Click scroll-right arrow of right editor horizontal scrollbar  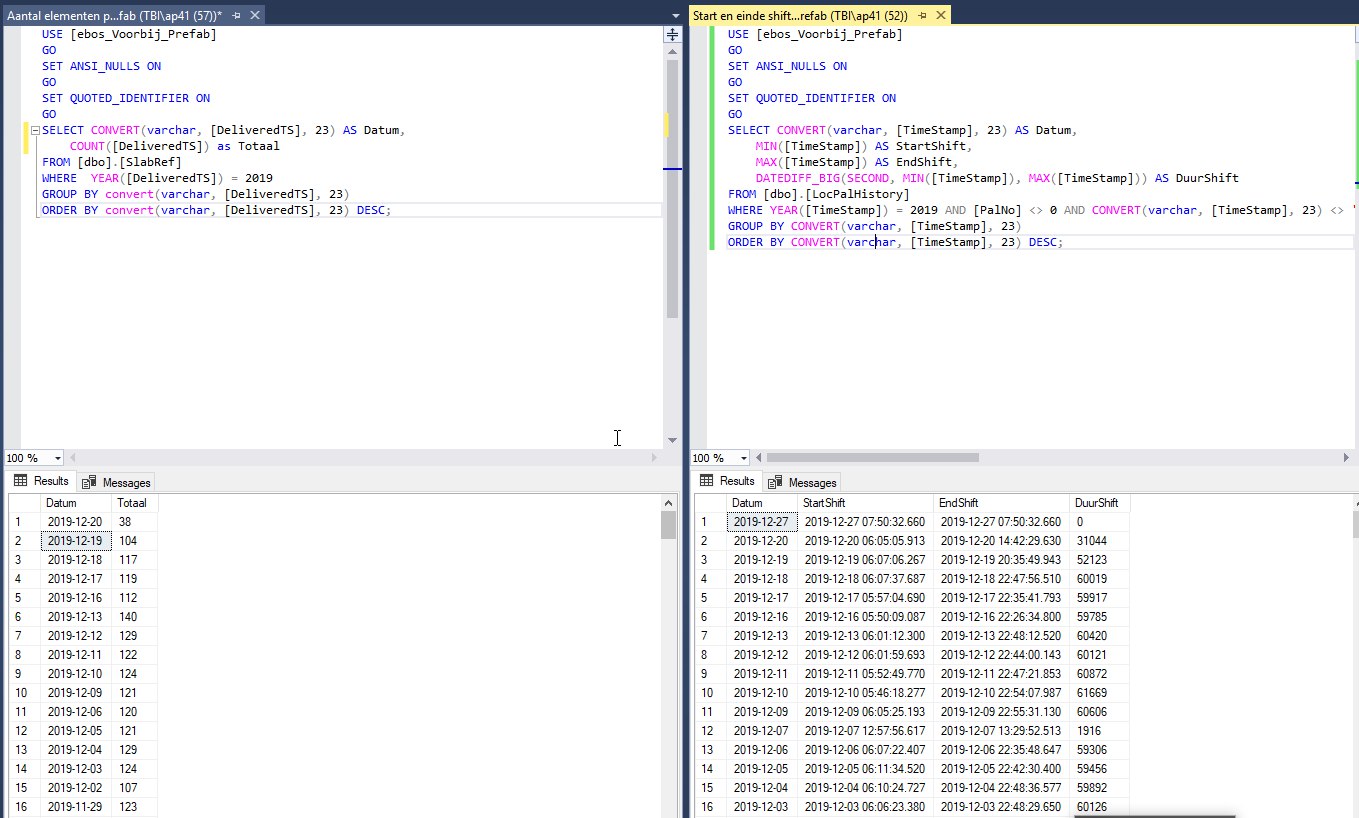pos(1346,458)
